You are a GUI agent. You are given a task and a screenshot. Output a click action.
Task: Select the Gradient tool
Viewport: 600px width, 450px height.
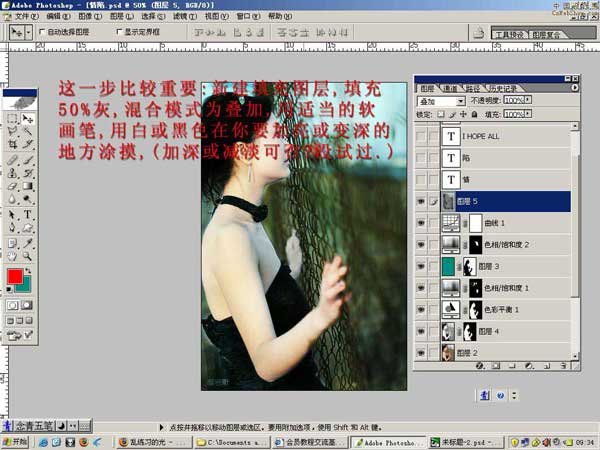pos(27,186)
